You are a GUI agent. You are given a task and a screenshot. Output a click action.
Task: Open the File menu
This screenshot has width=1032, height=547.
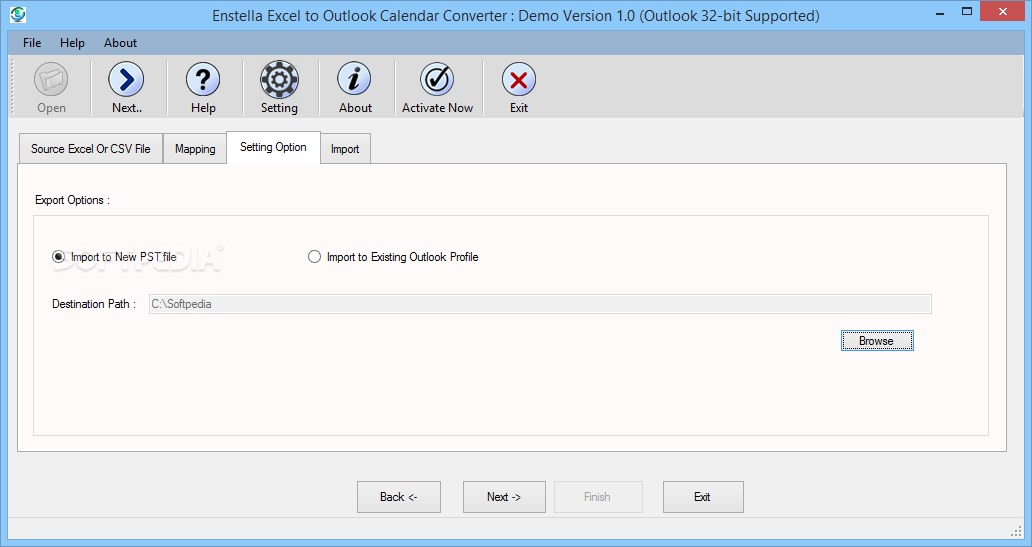[32, 43]
